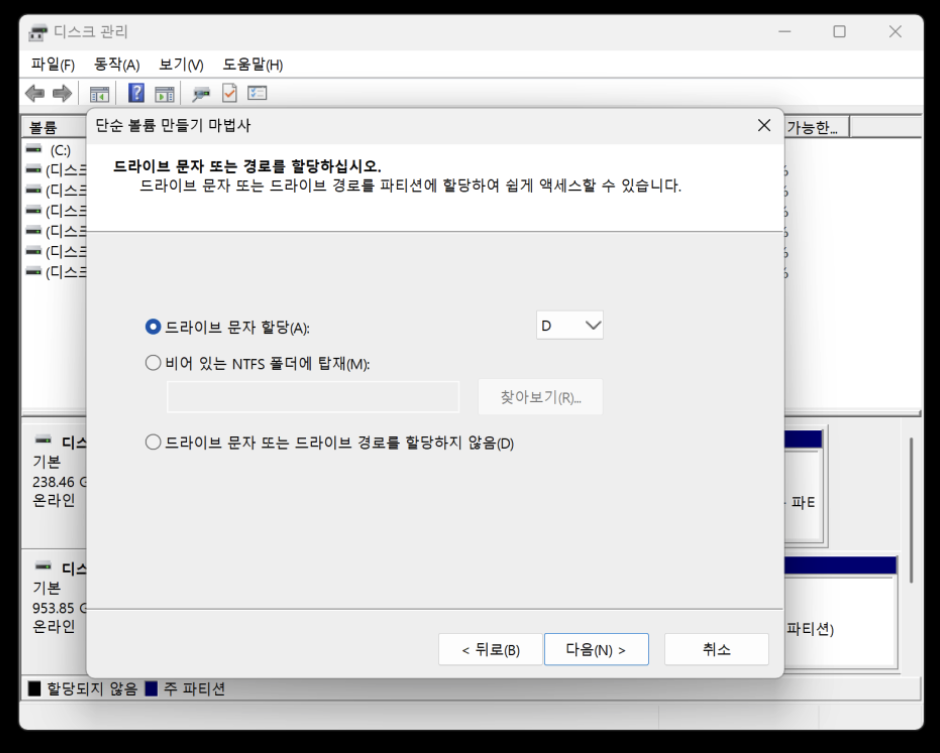
Task: Select '드라이브 문자 할당' radio button
Action: click(153, 327)
